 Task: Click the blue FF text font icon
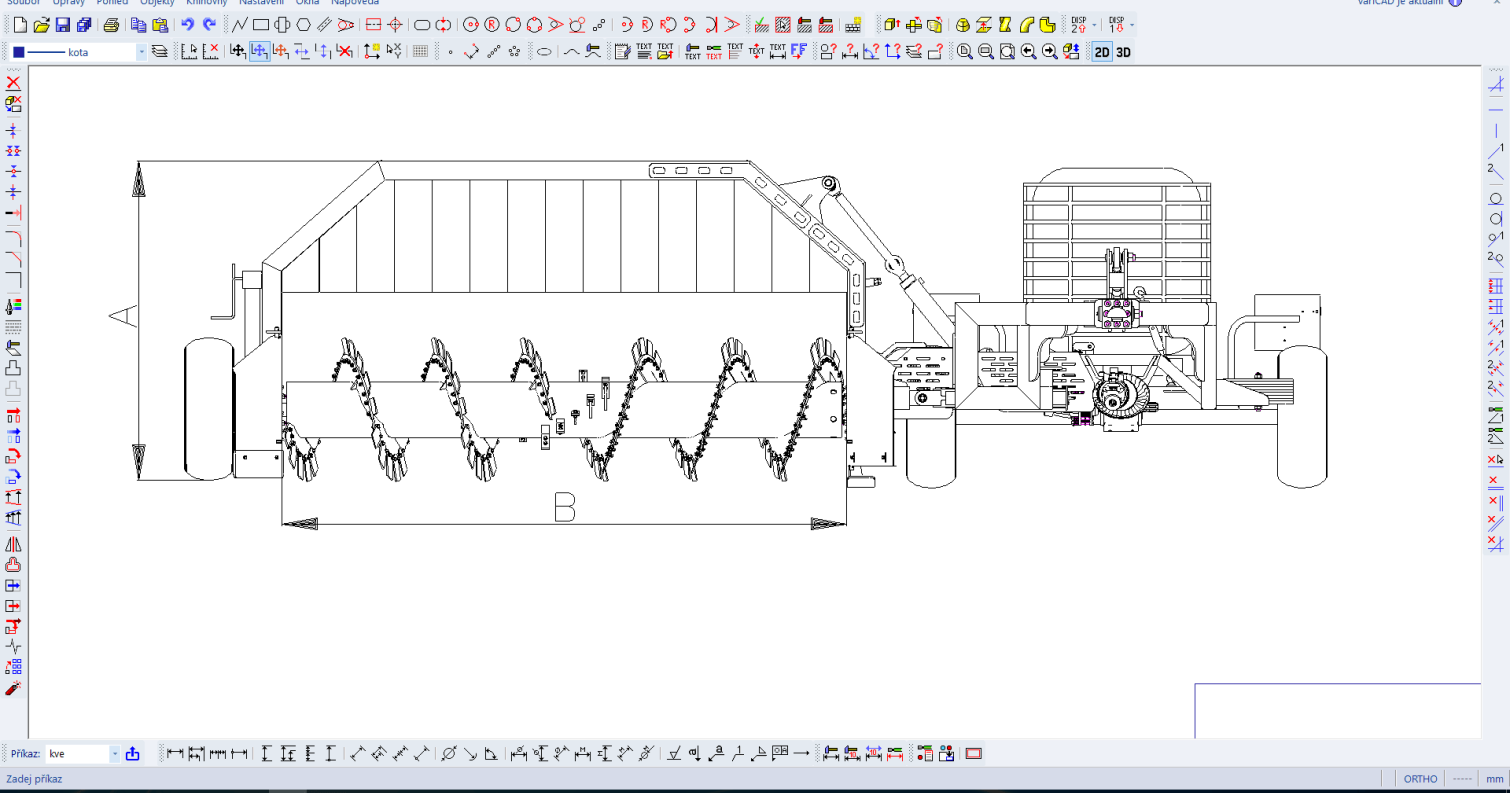(799, 52)
